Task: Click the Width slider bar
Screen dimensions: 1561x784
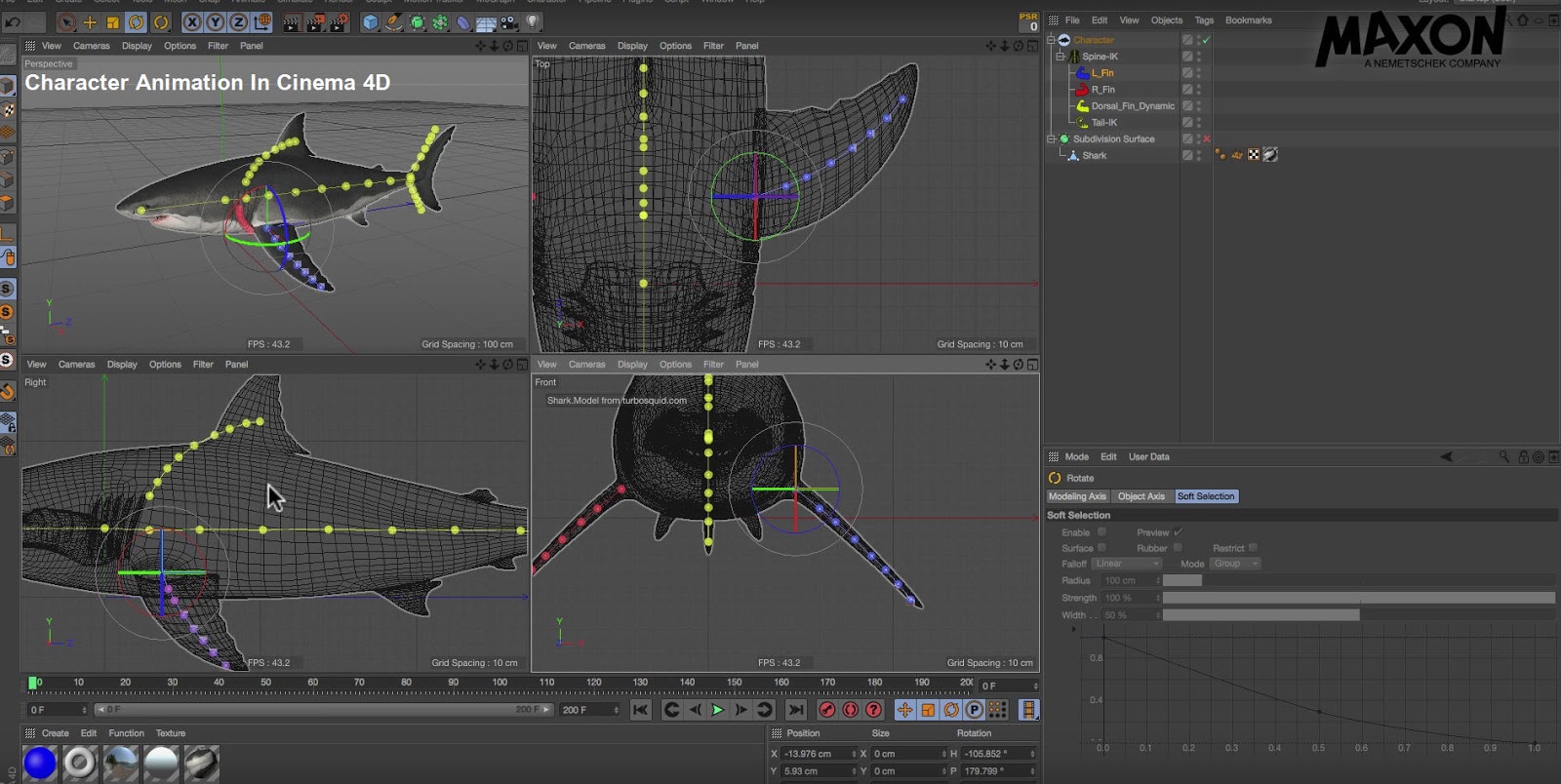Action: pos(1358,615)
